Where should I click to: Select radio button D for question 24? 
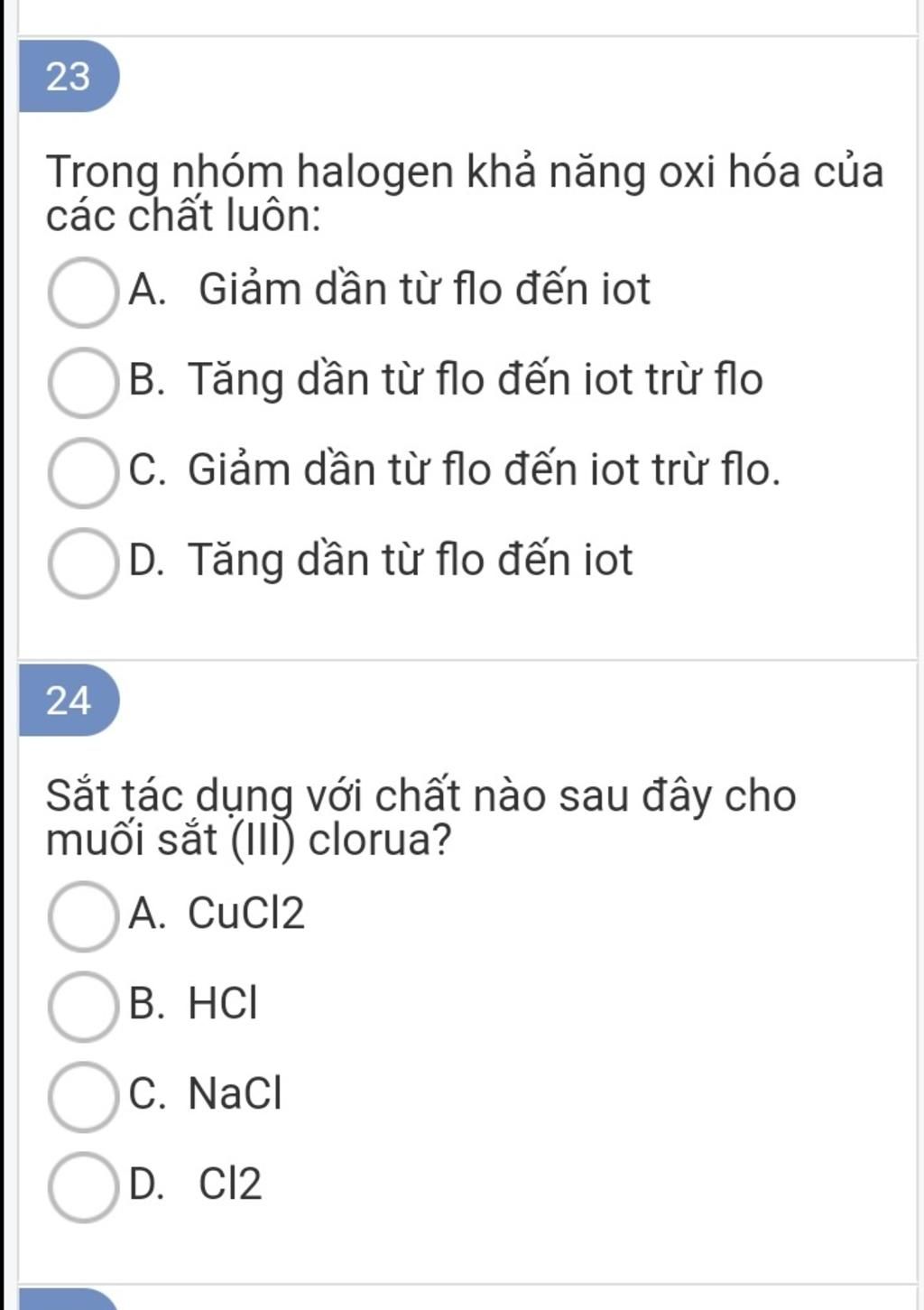[83, 1186]
